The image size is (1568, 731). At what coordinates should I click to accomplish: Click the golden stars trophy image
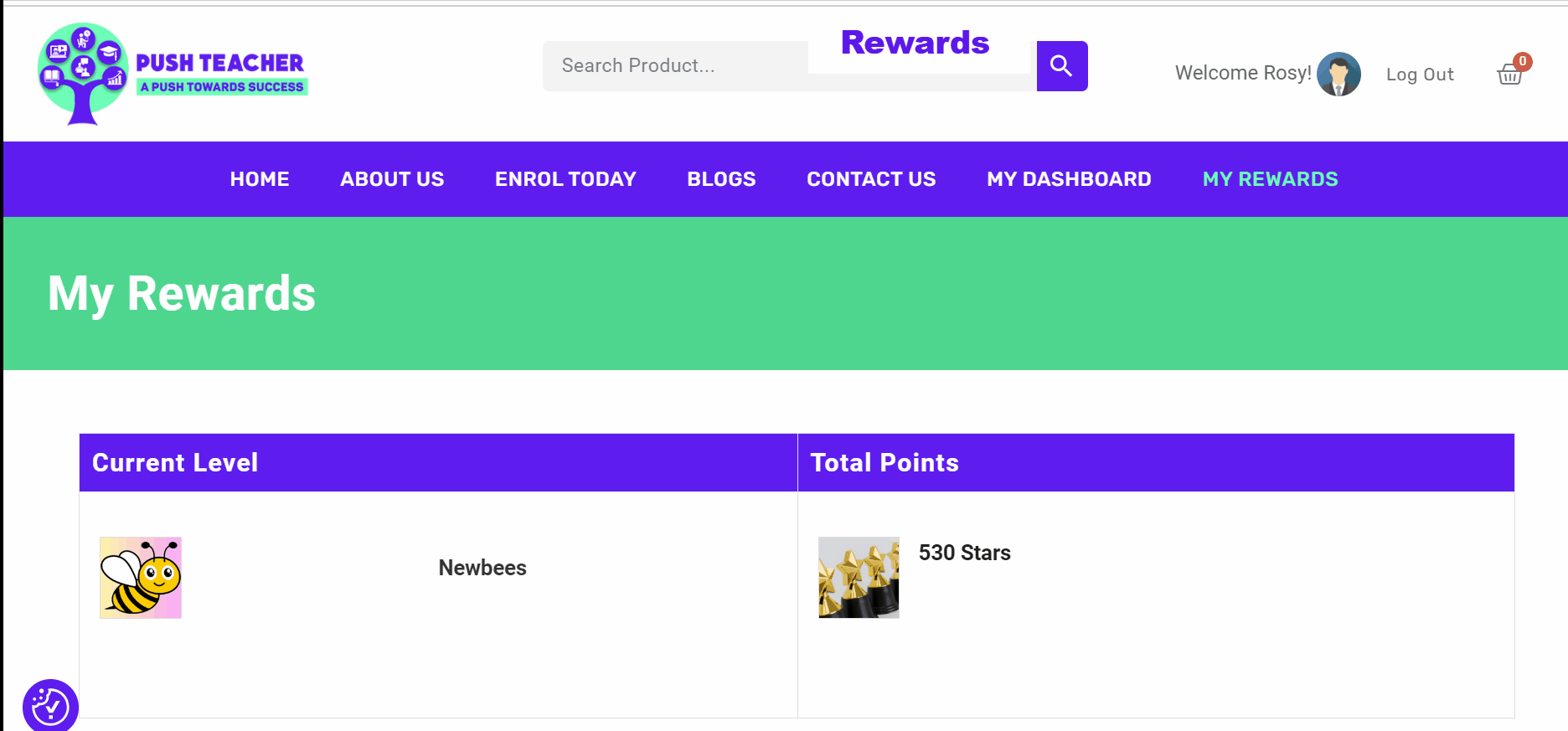[x=858, y=578]
